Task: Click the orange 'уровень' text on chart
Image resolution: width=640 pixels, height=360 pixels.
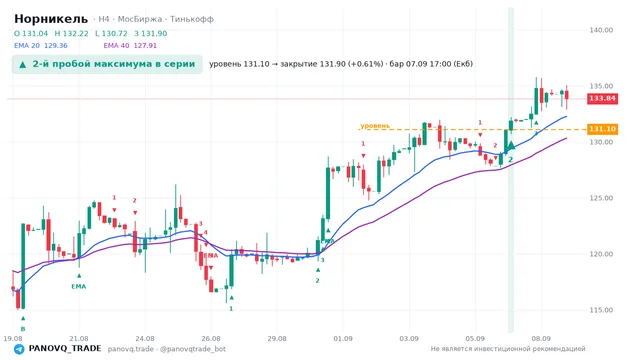Action: point(375,126)
